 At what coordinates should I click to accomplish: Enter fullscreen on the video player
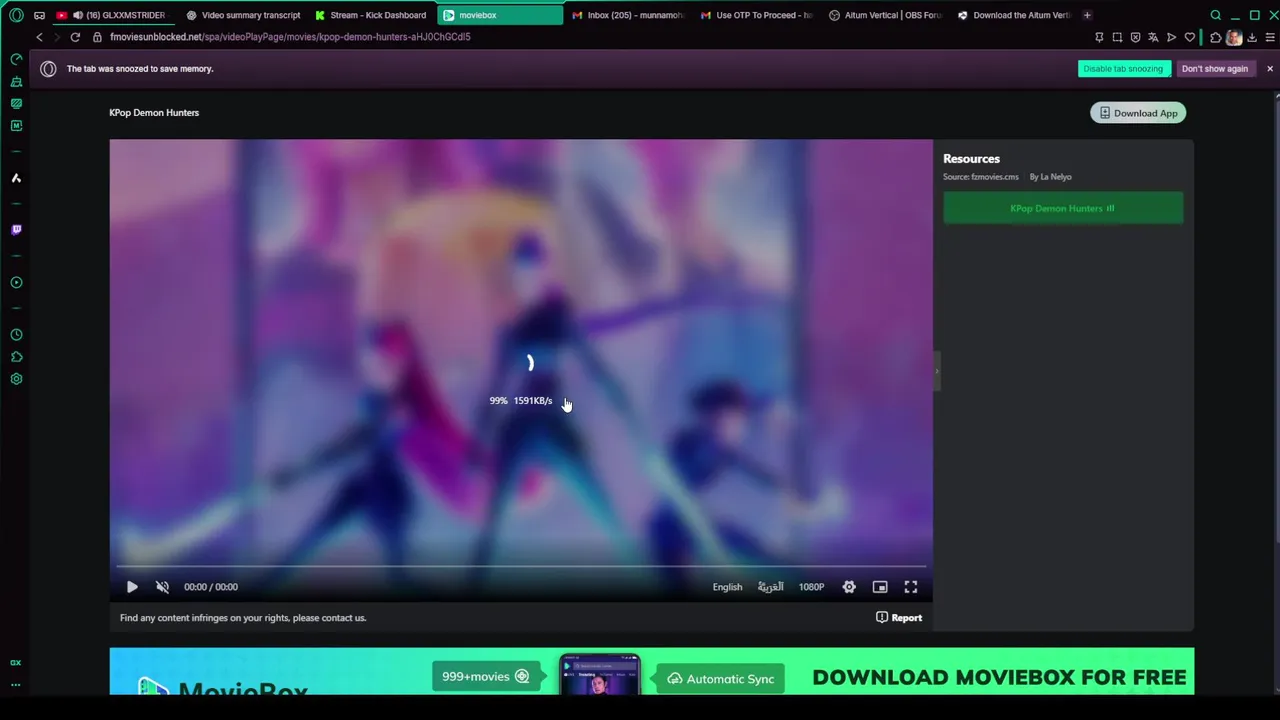pos(911,587)
